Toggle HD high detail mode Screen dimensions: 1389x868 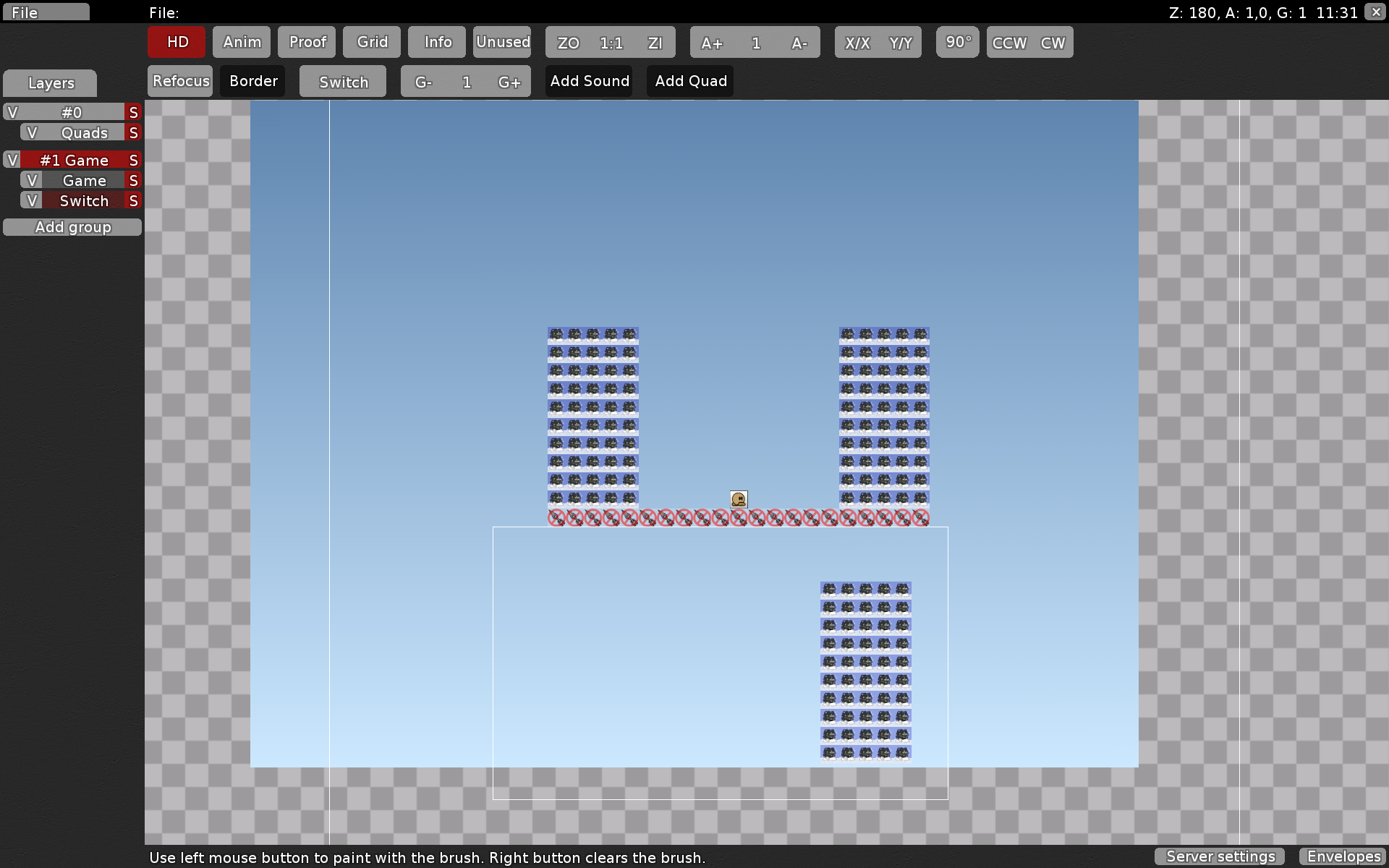177,42
